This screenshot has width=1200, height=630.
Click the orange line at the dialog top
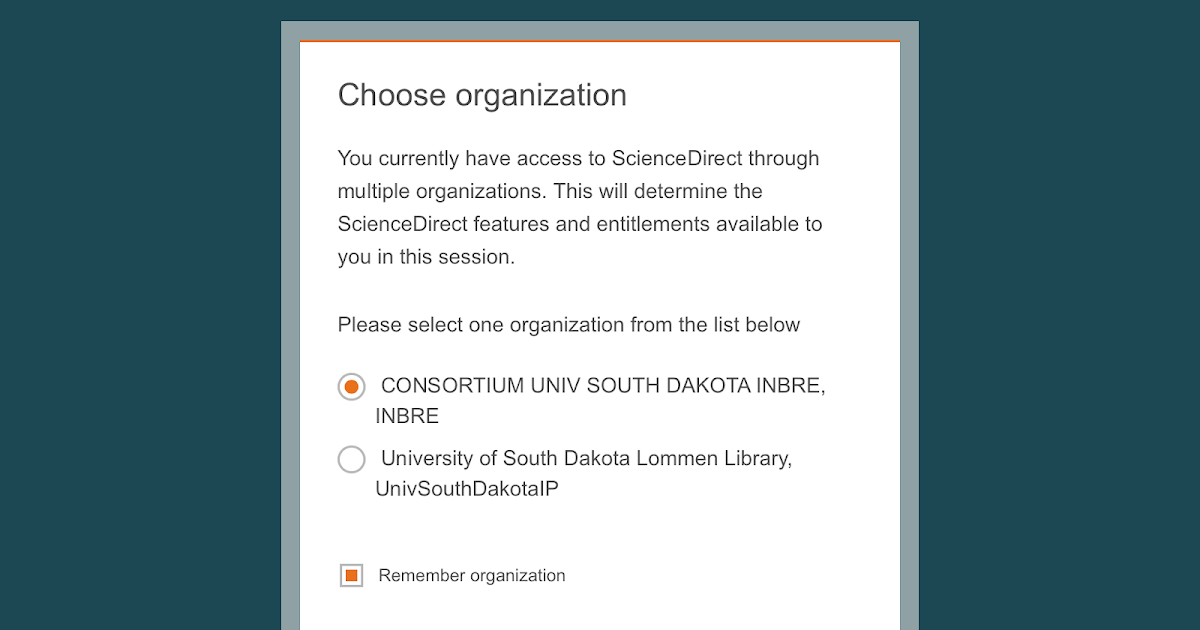pos(600,41)
